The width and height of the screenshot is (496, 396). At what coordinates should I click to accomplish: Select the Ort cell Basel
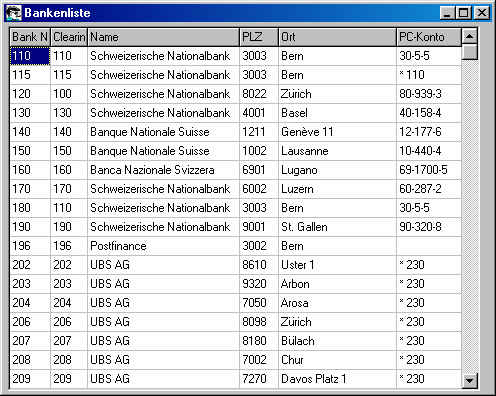click(x=338, y=113)
